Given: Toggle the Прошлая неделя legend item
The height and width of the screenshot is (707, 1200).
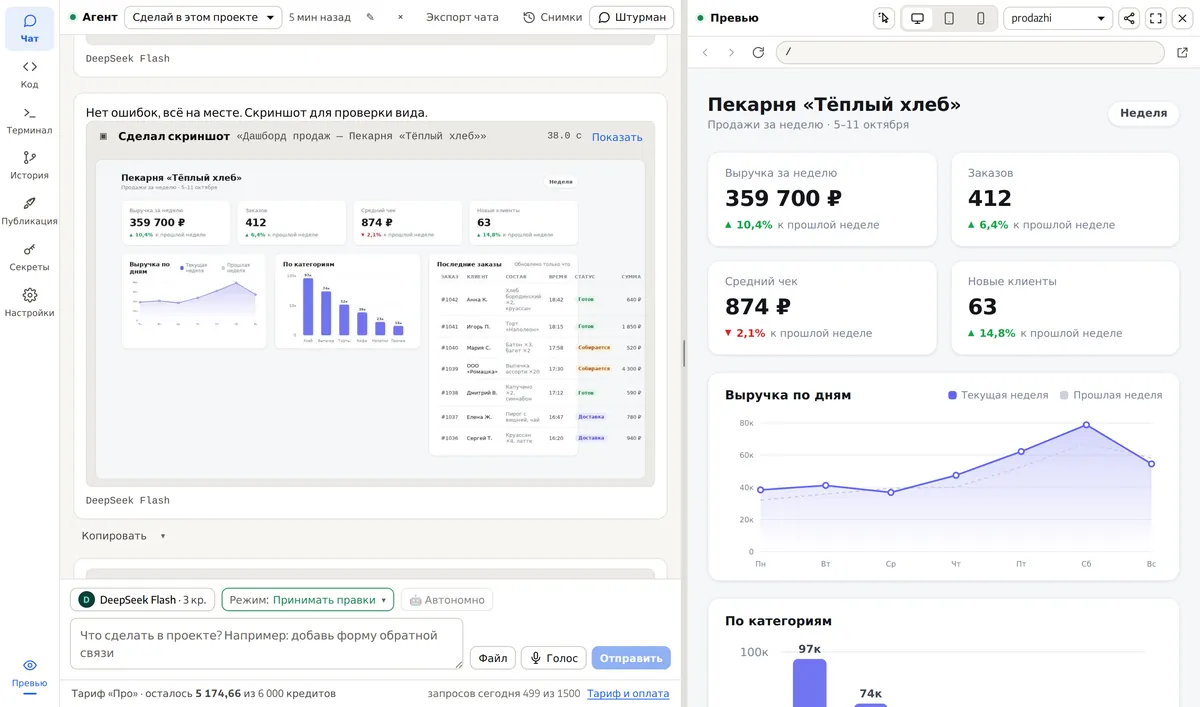Looking at the screenshot, I should 1111,395.
